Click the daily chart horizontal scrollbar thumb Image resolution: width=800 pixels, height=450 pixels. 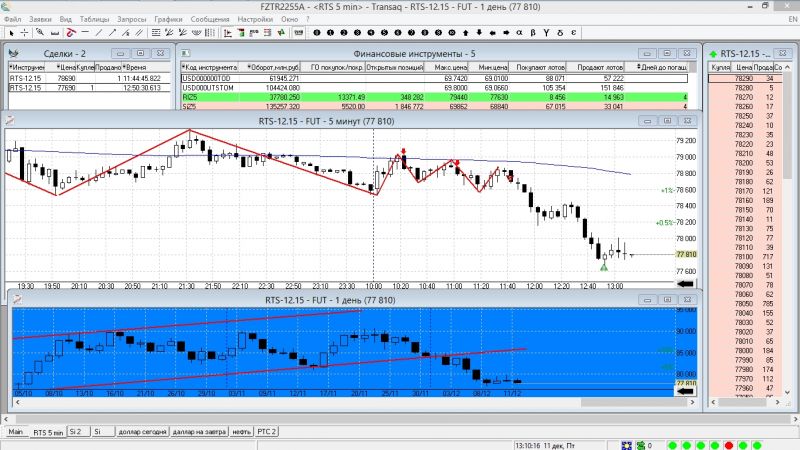[633, 402]
